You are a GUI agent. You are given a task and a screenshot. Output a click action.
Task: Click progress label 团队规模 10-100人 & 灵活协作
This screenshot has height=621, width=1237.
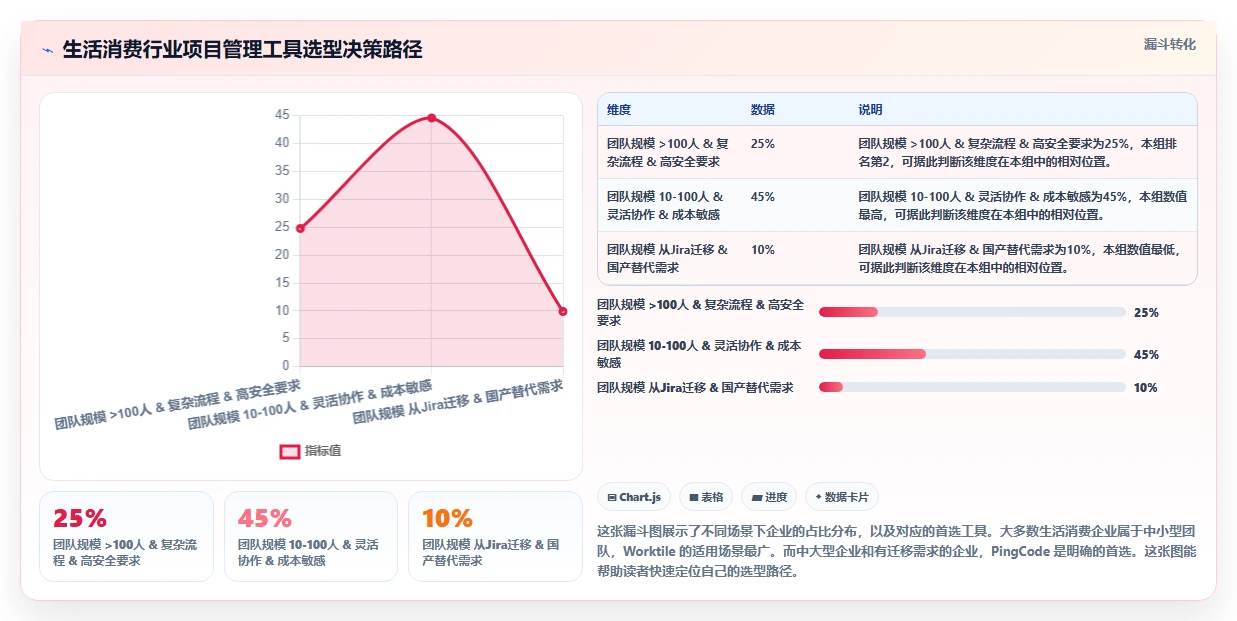pyautogui.click(x=699, y=354)
